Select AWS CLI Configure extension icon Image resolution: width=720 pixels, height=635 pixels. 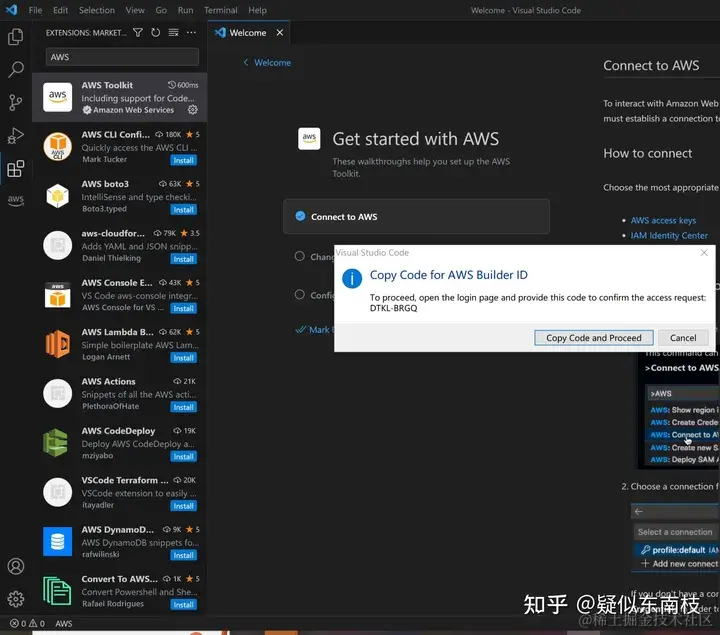(x=57, y=146)
